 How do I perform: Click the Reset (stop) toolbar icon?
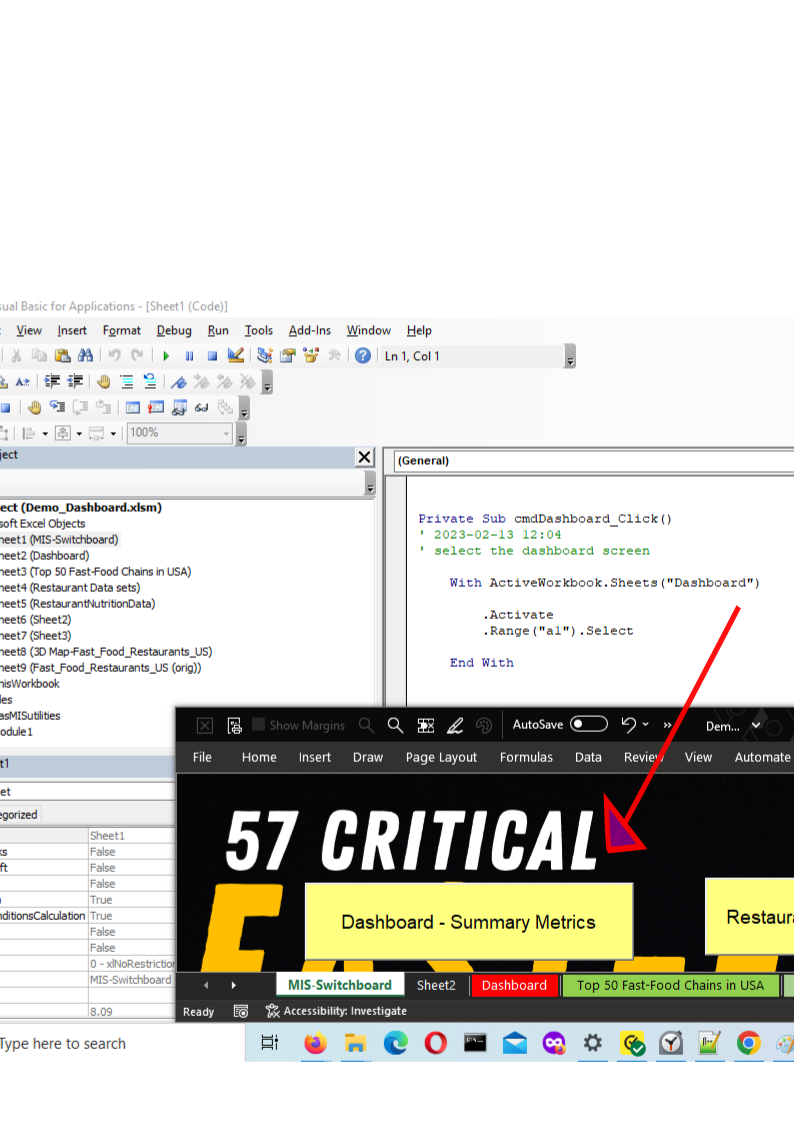coord(212,356)
